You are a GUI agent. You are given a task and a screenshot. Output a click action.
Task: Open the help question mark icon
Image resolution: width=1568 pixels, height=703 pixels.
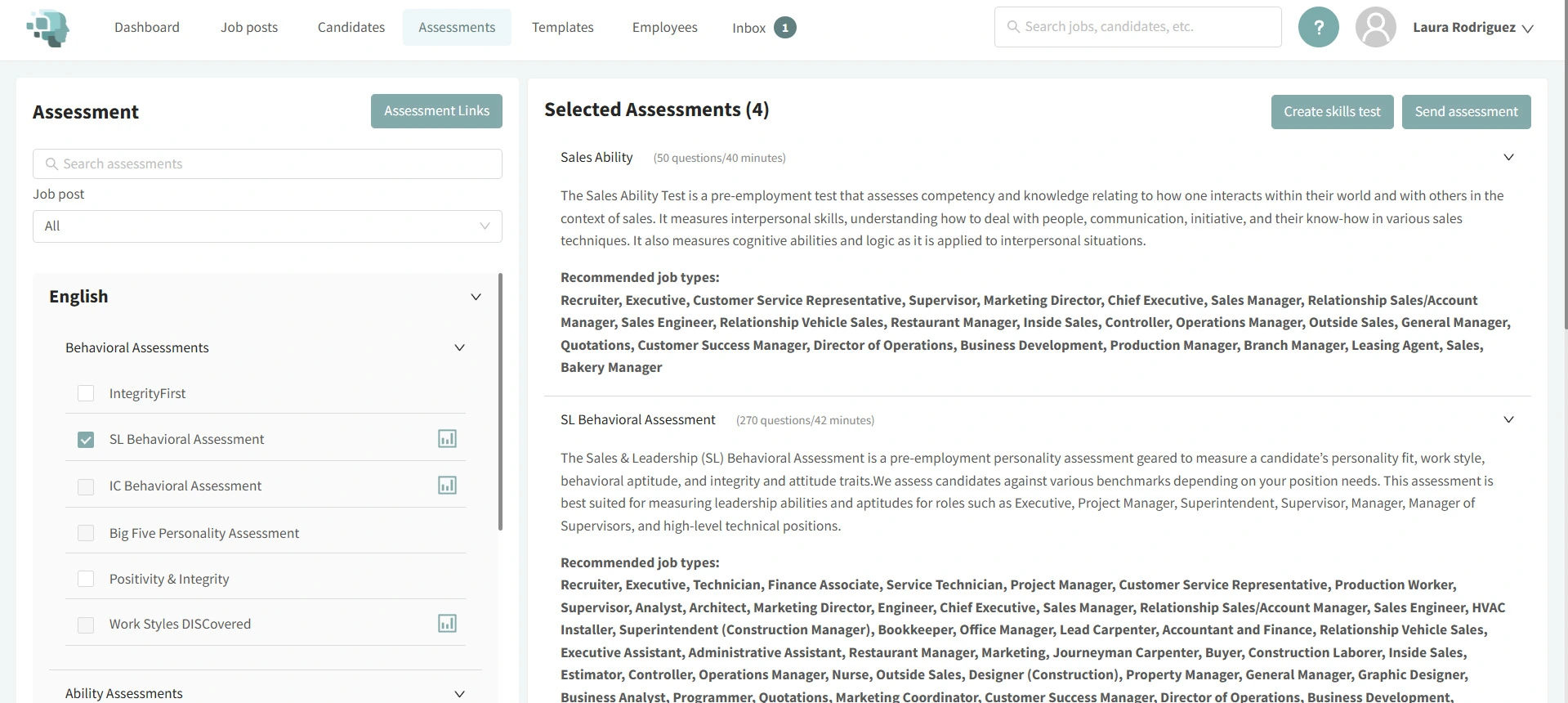1318,27
